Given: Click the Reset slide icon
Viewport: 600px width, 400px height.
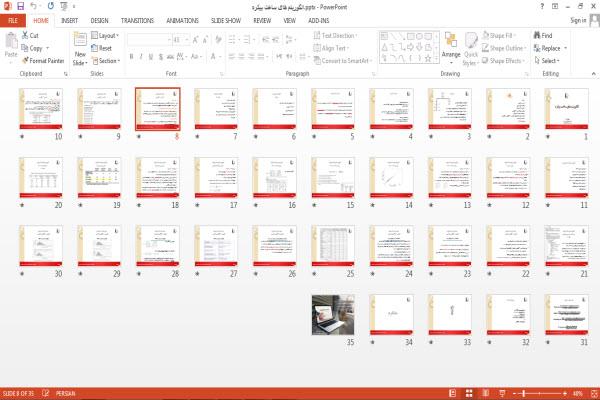Looking at the screenshot, I should (95, 48).
